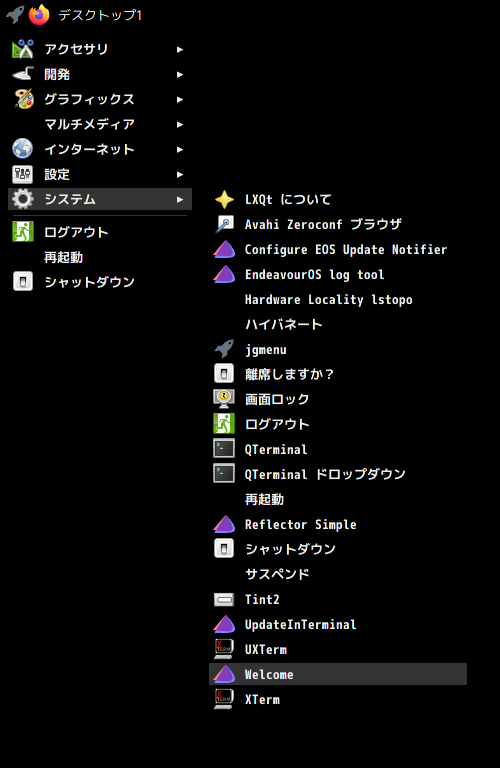Click the UpdateInTerminal icon
Viewport: 500px width, 768px height.
224,624
